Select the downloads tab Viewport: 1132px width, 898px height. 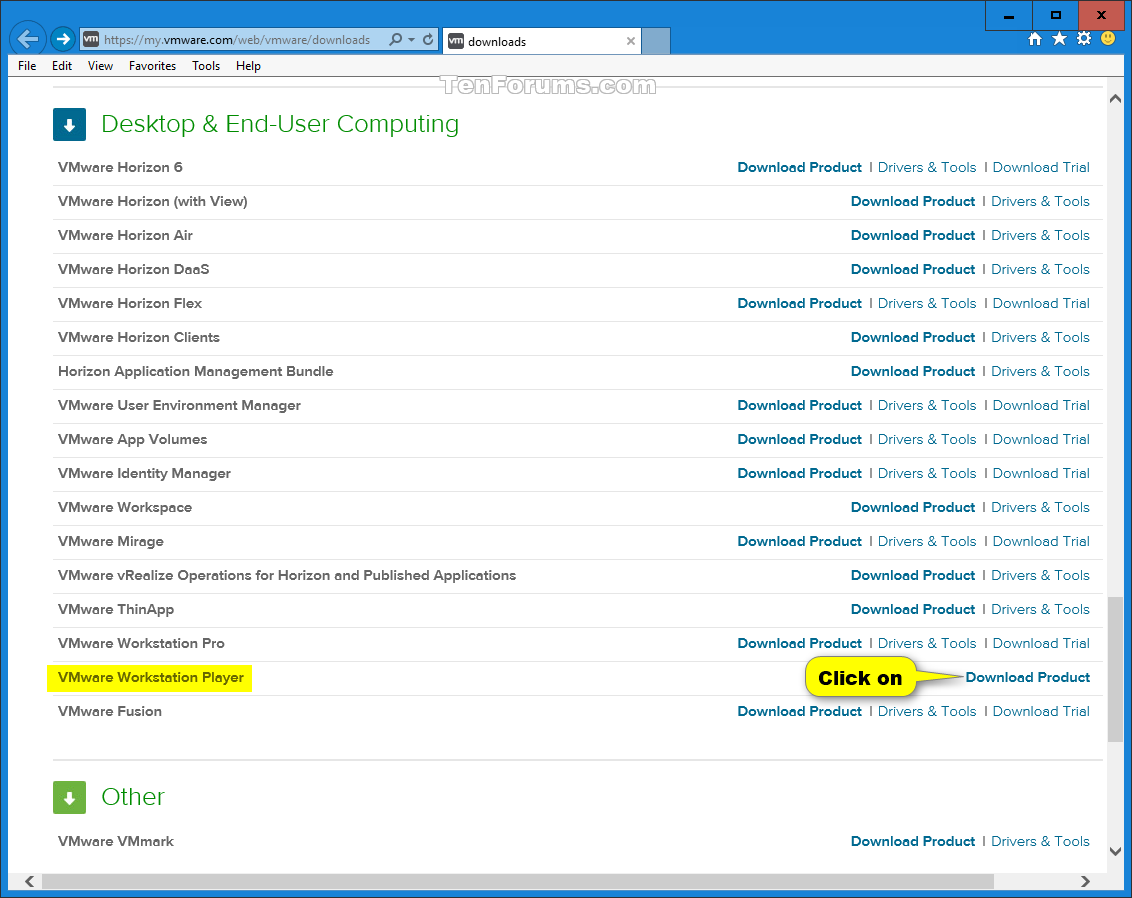(x=541, y=41)
